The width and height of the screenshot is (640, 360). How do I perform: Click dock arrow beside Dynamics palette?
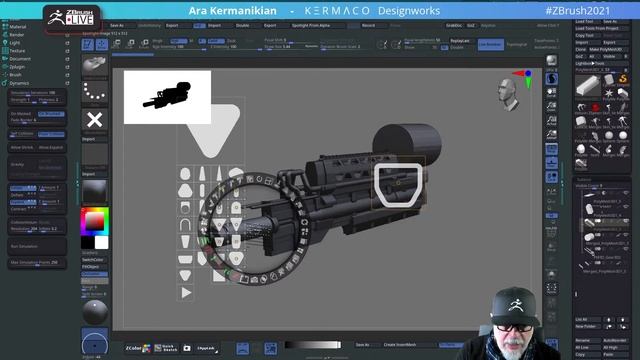pyautogui.click(x=67, y=83)
